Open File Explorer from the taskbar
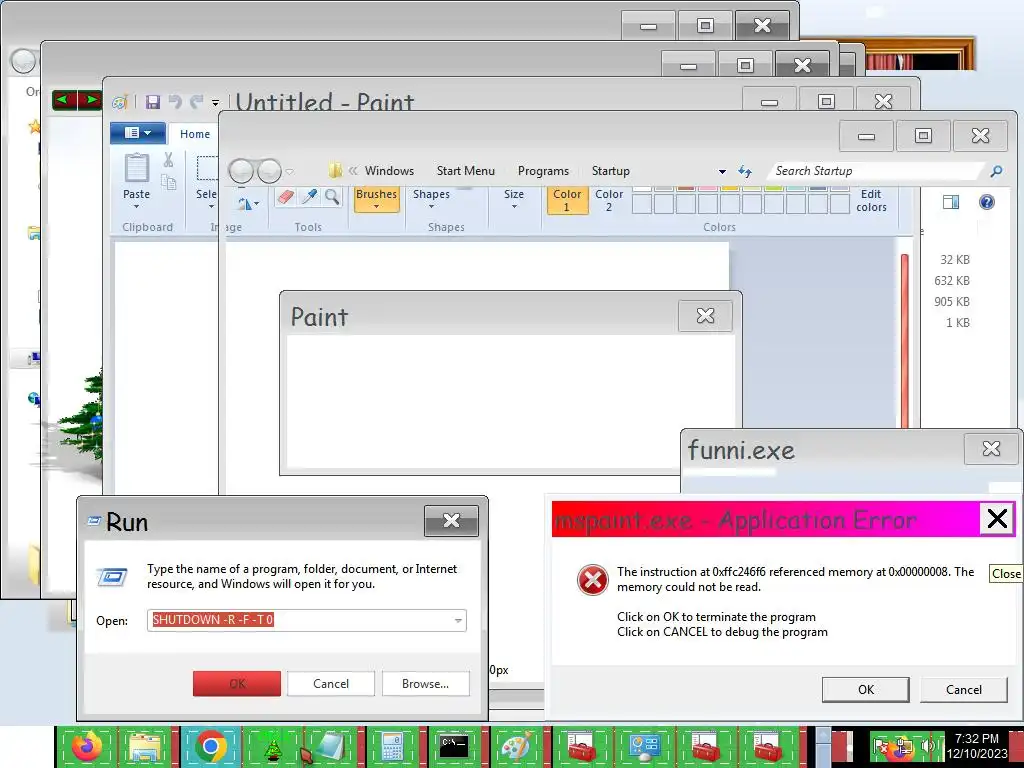This screenshot has width=1024, height=768. click(146, 746)
